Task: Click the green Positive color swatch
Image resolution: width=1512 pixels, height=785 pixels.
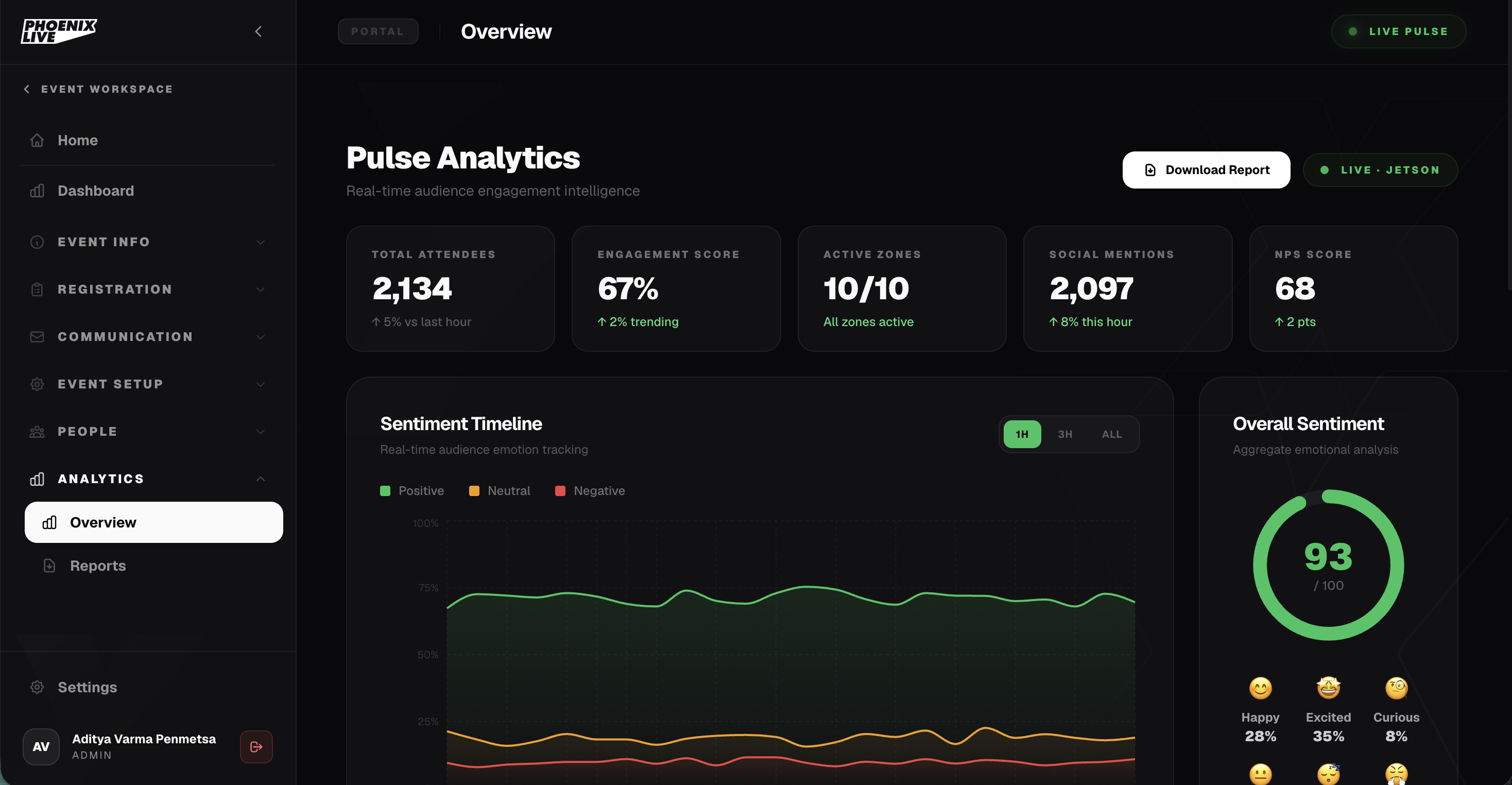Action: tap(385, 491)
